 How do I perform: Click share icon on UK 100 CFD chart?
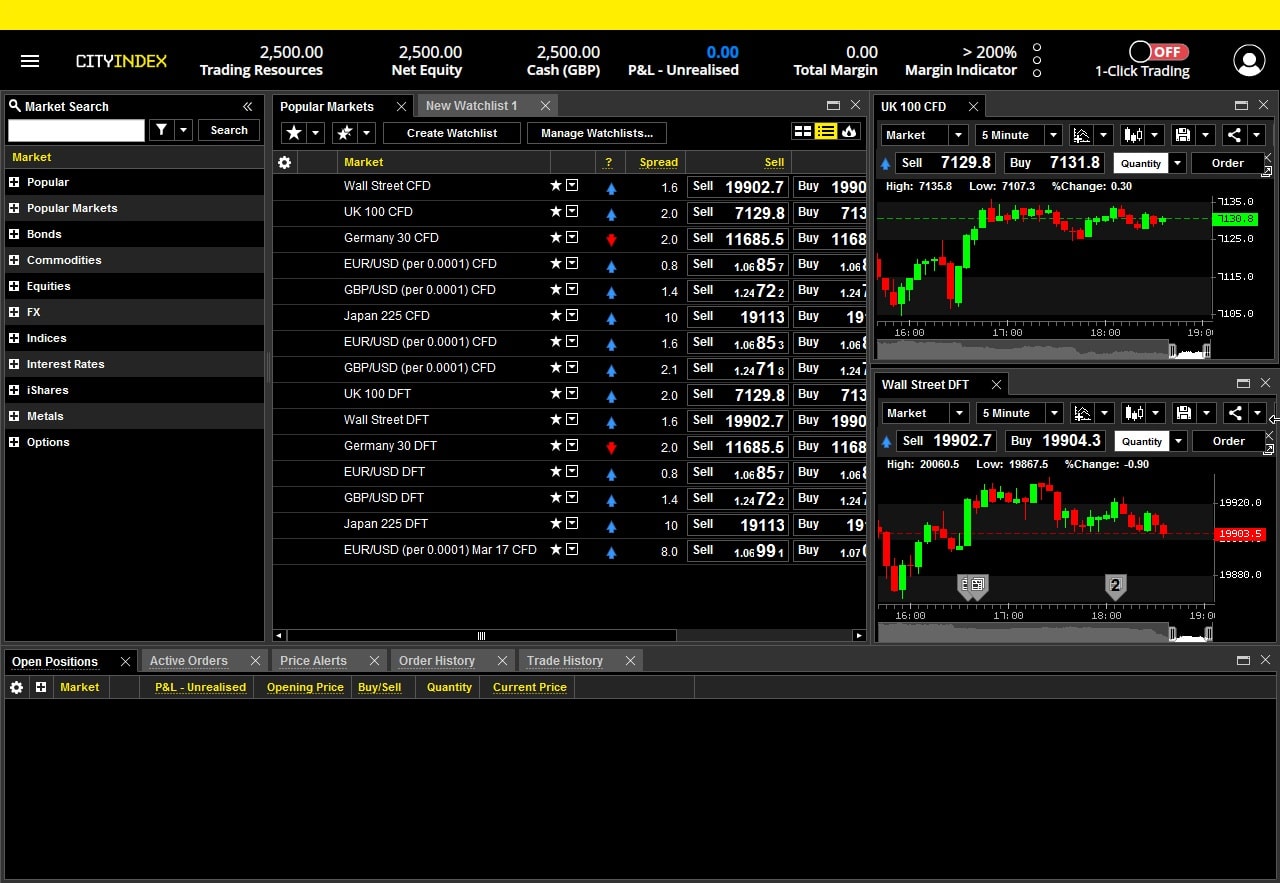[1234, 135]
